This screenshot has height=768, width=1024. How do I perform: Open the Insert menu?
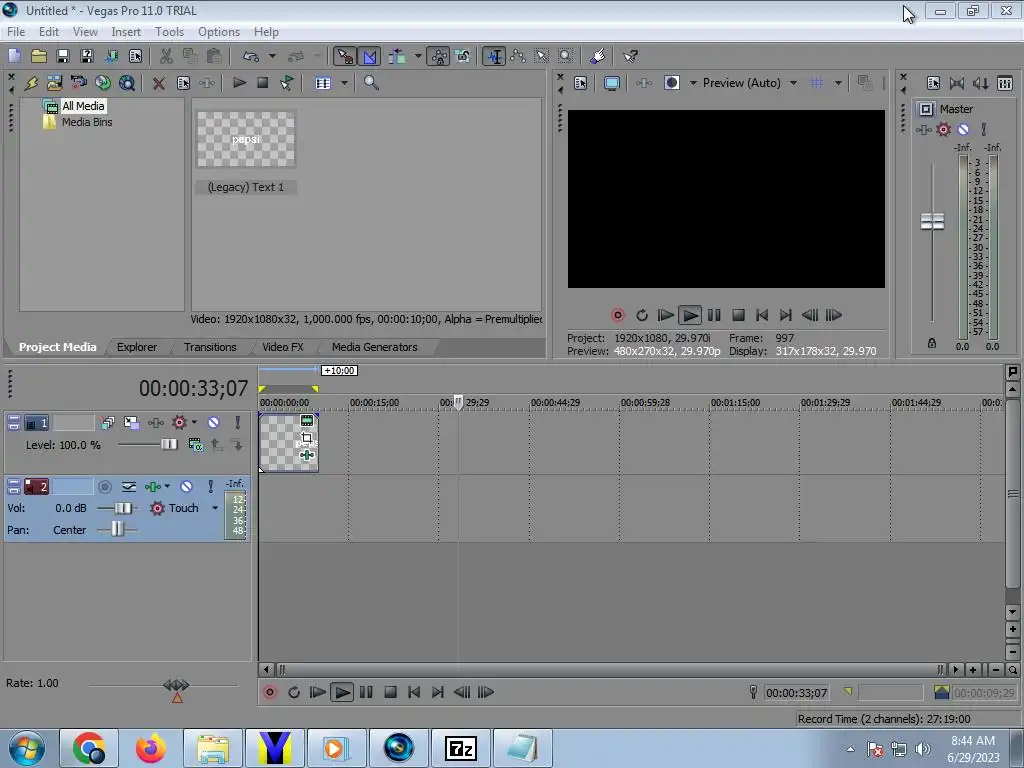(126, 31)
